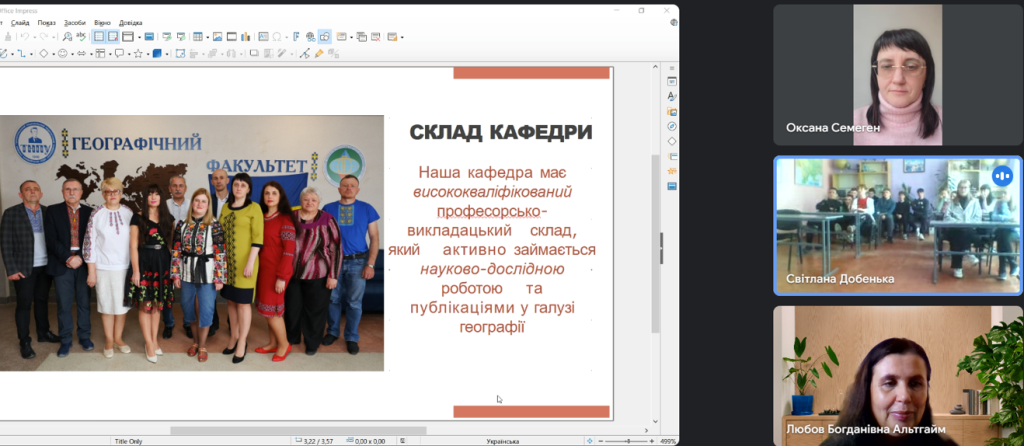Select the Symbol Shapes smiley tool
Image resolution: width=1024 pixels, height=446 pixels.
63,54
